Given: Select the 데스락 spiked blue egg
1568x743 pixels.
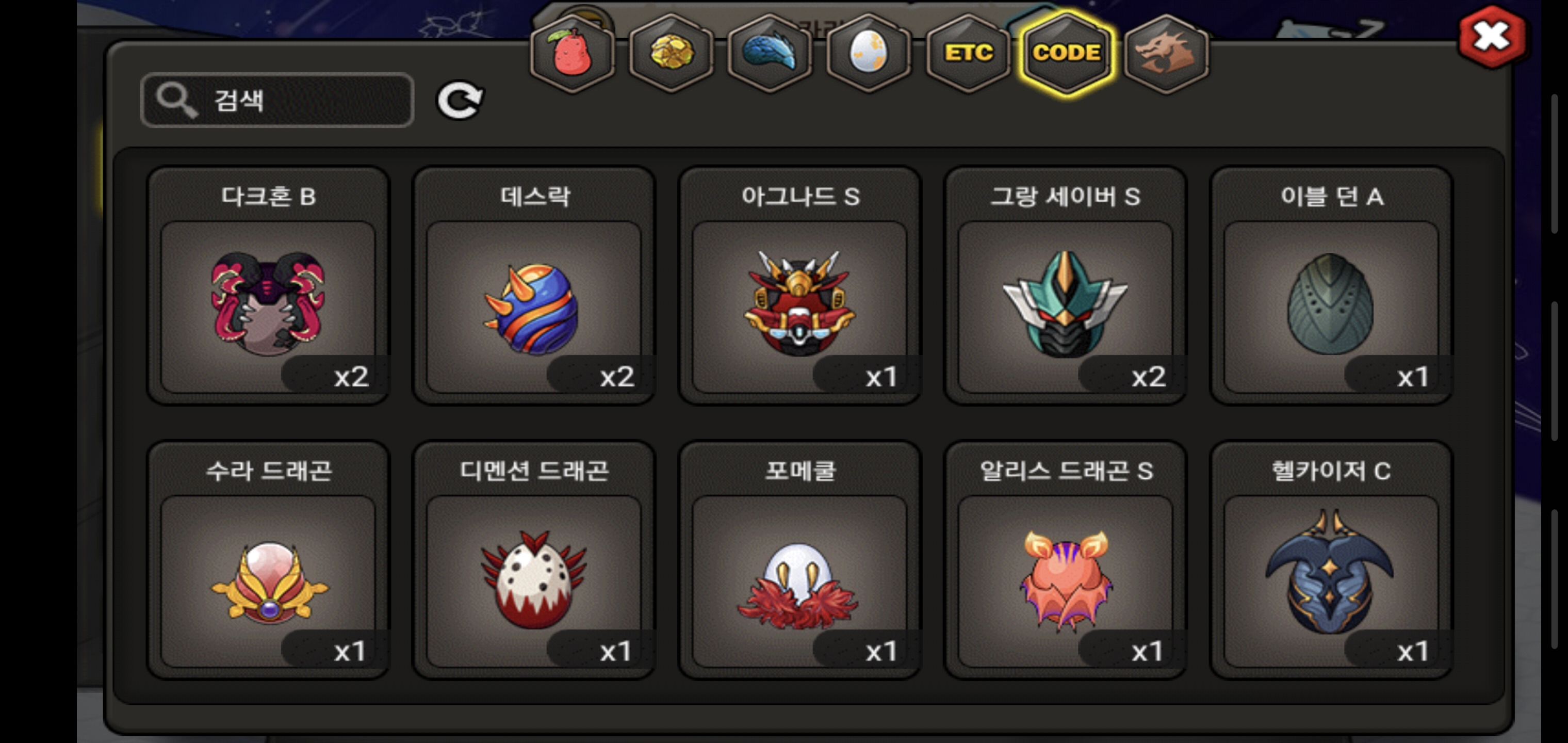Looking at the screenshot, I should [x=534, y=285].
